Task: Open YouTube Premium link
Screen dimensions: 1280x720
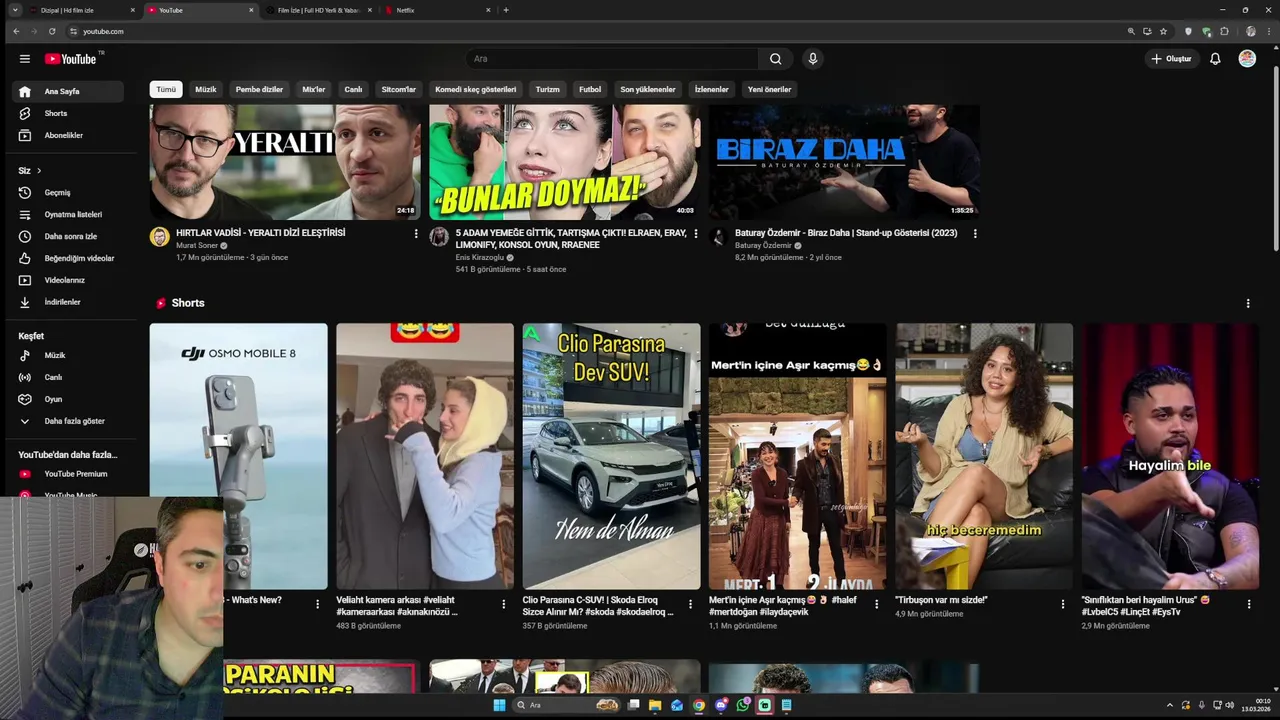Action: click(x=68, y=474)
